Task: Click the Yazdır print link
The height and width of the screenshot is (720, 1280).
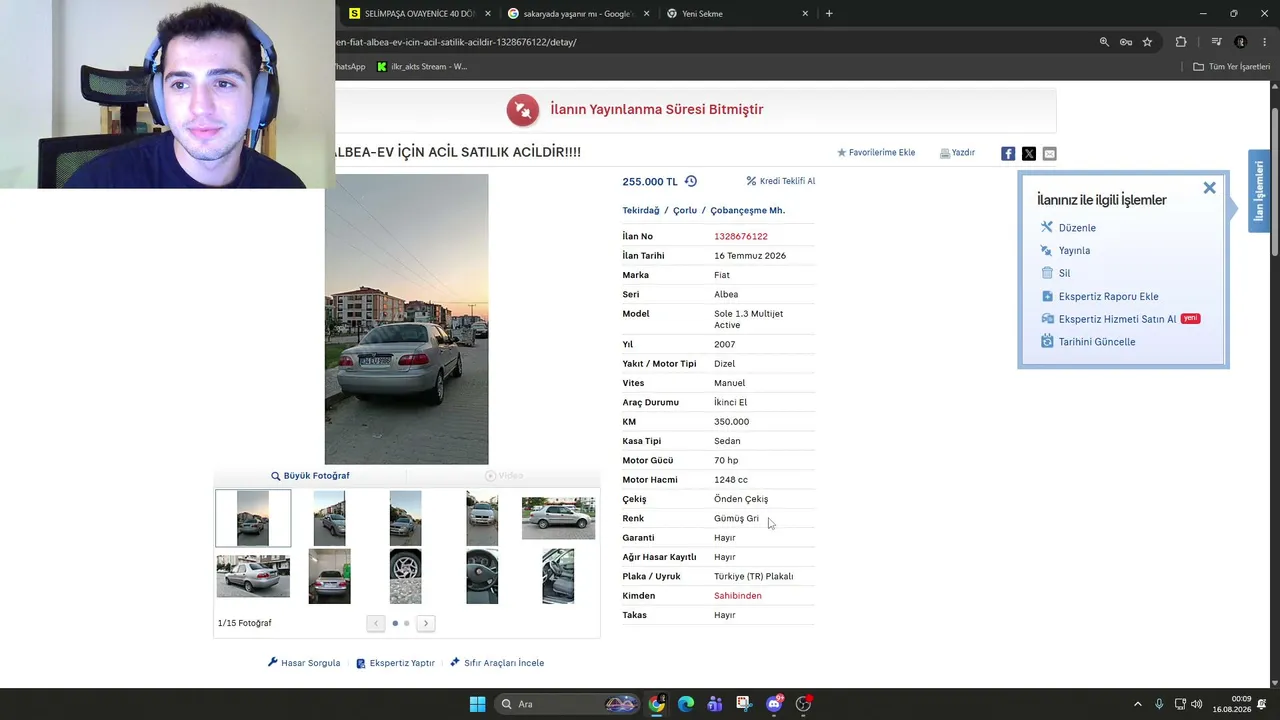Action: pyautogui.click(x=957, y=153)
